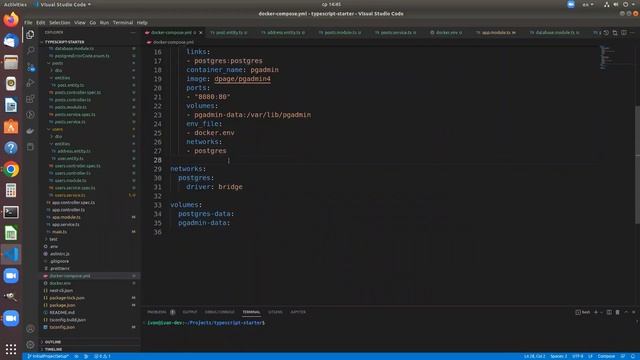Open Google Chrome from the dock
Image resolution: width=640 pixels, height=360 pixels.
[11, 169]
